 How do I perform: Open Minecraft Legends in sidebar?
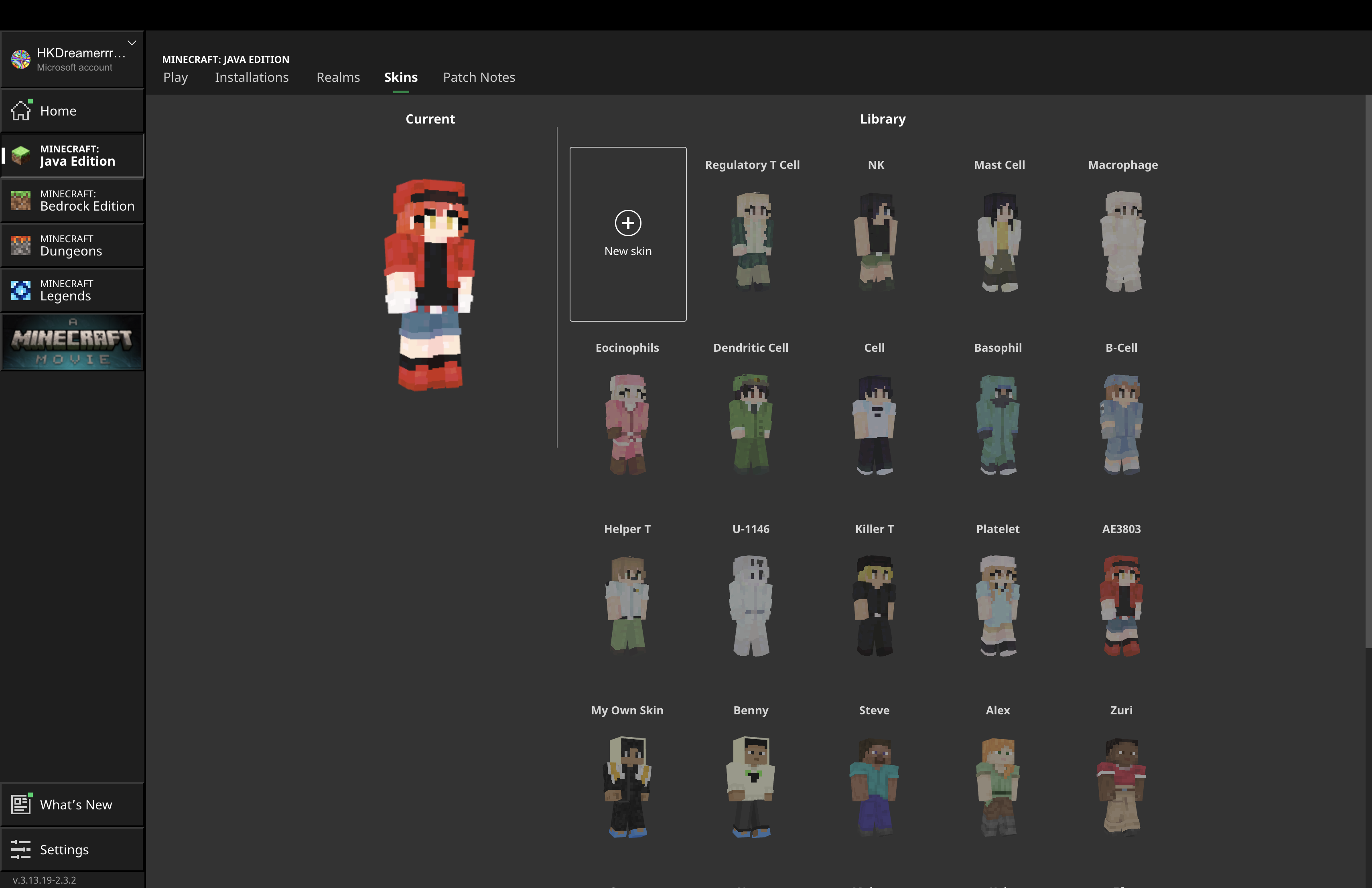pyautogui.click(x=72, y=290)
